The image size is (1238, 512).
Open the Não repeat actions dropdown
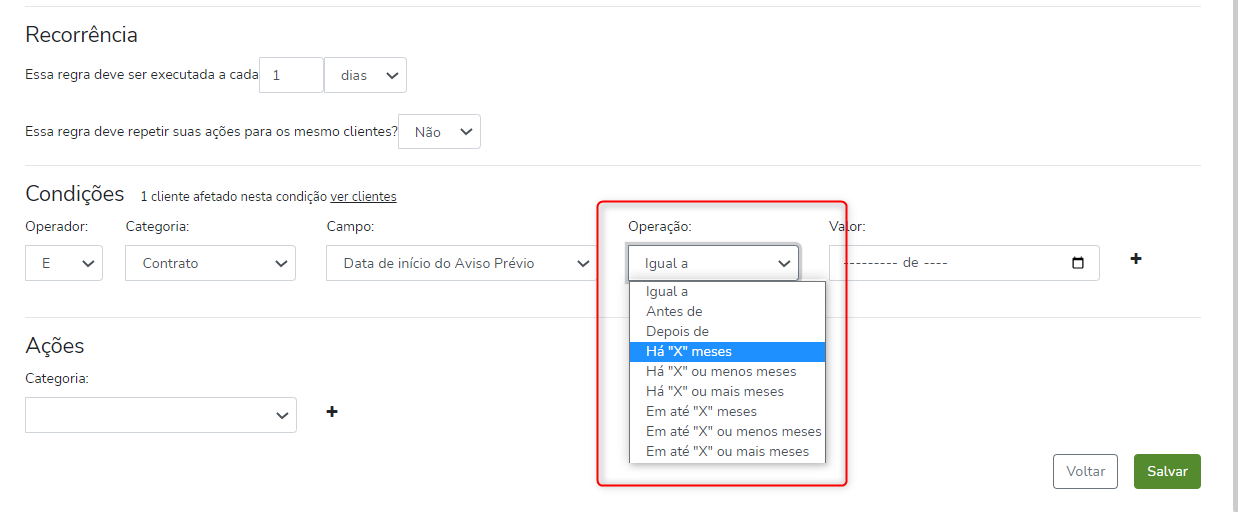[439, 132]
